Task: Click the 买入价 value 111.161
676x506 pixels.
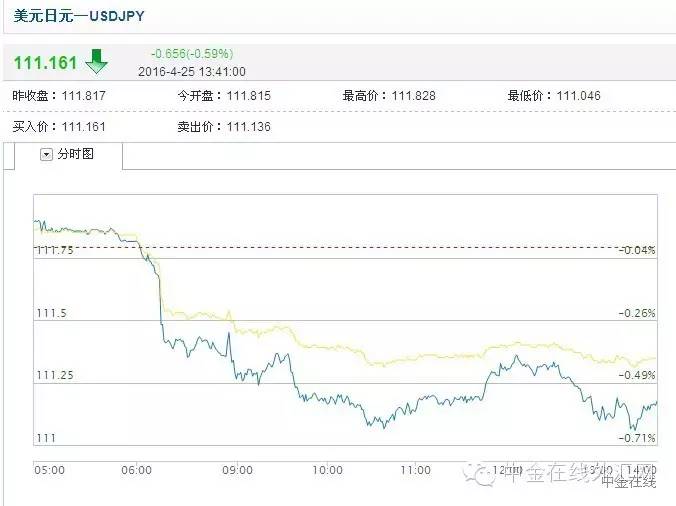Action: (x=83, y=127)
